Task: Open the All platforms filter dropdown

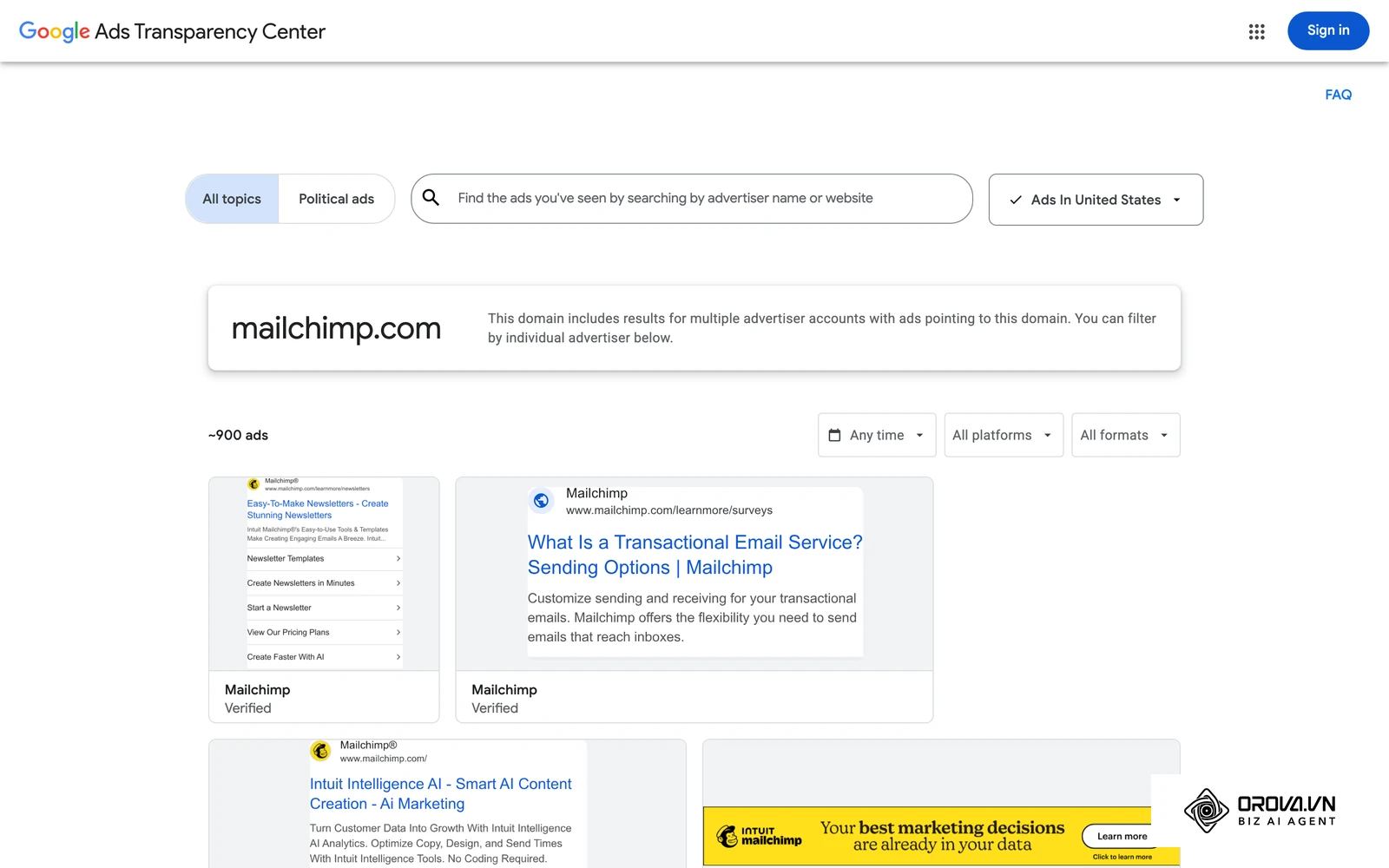Action: [x=1004, y=435]
